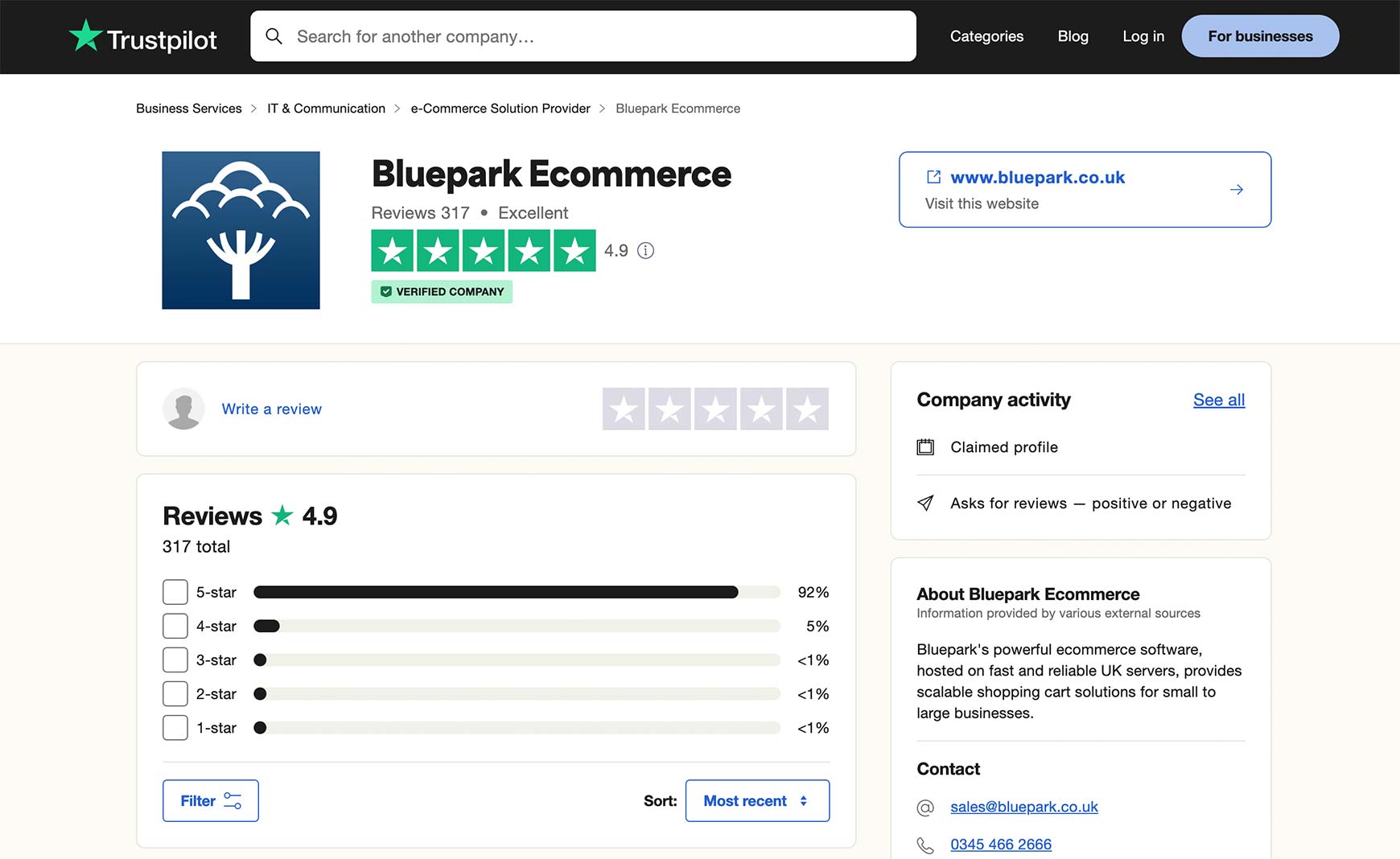
Task: Click the user avatar next to Write a review
Action: [x=183, y=409]
